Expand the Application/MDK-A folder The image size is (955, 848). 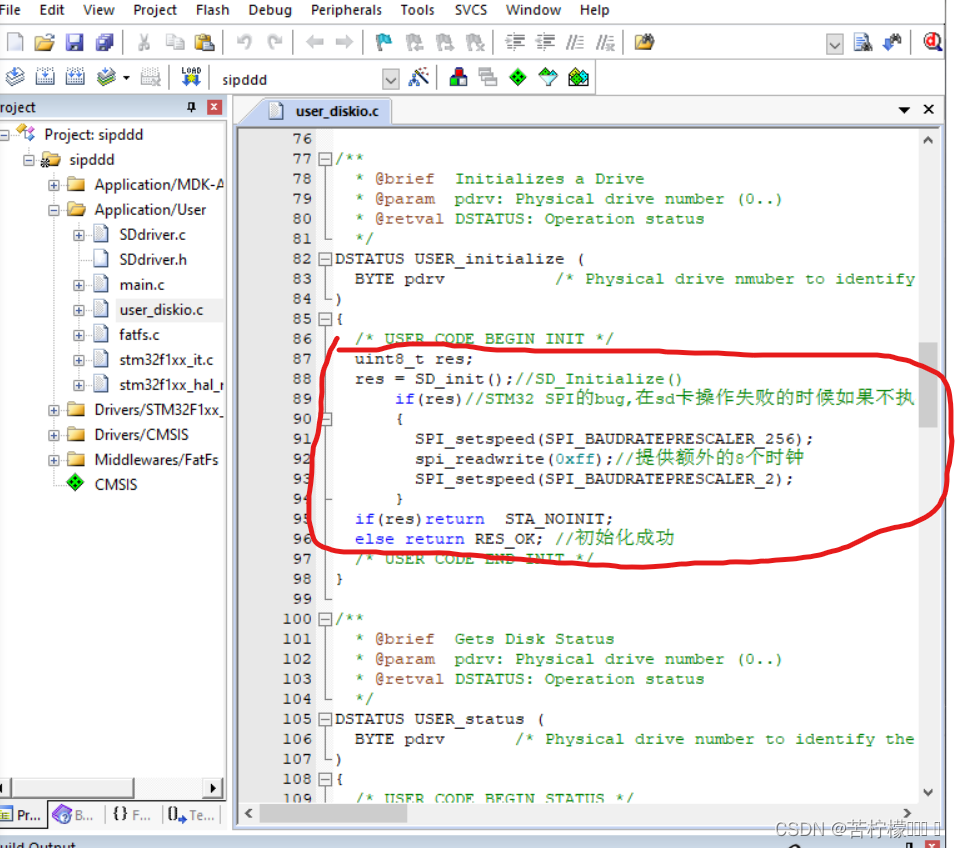coord(54,185)
